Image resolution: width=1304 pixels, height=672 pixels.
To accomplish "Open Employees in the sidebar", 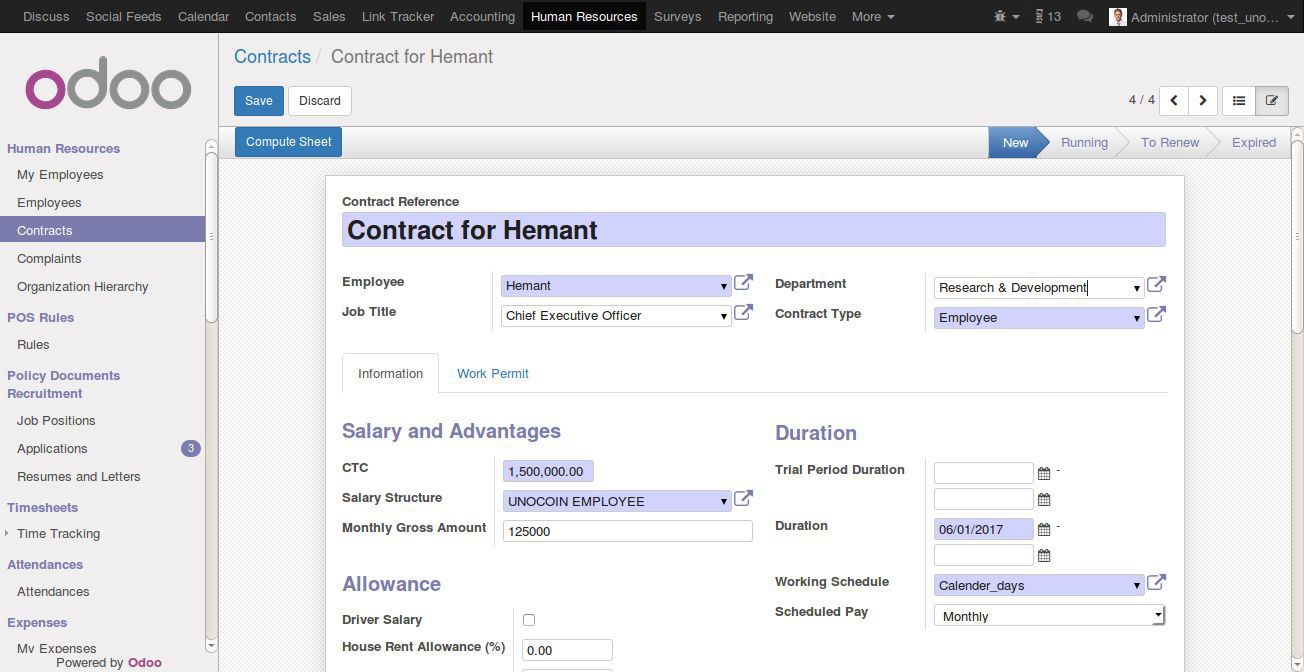I will (49, 203).
